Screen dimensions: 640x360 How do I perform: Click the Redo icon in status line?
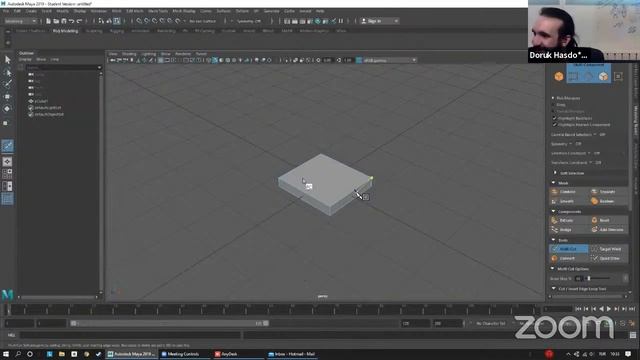point(80,21)
